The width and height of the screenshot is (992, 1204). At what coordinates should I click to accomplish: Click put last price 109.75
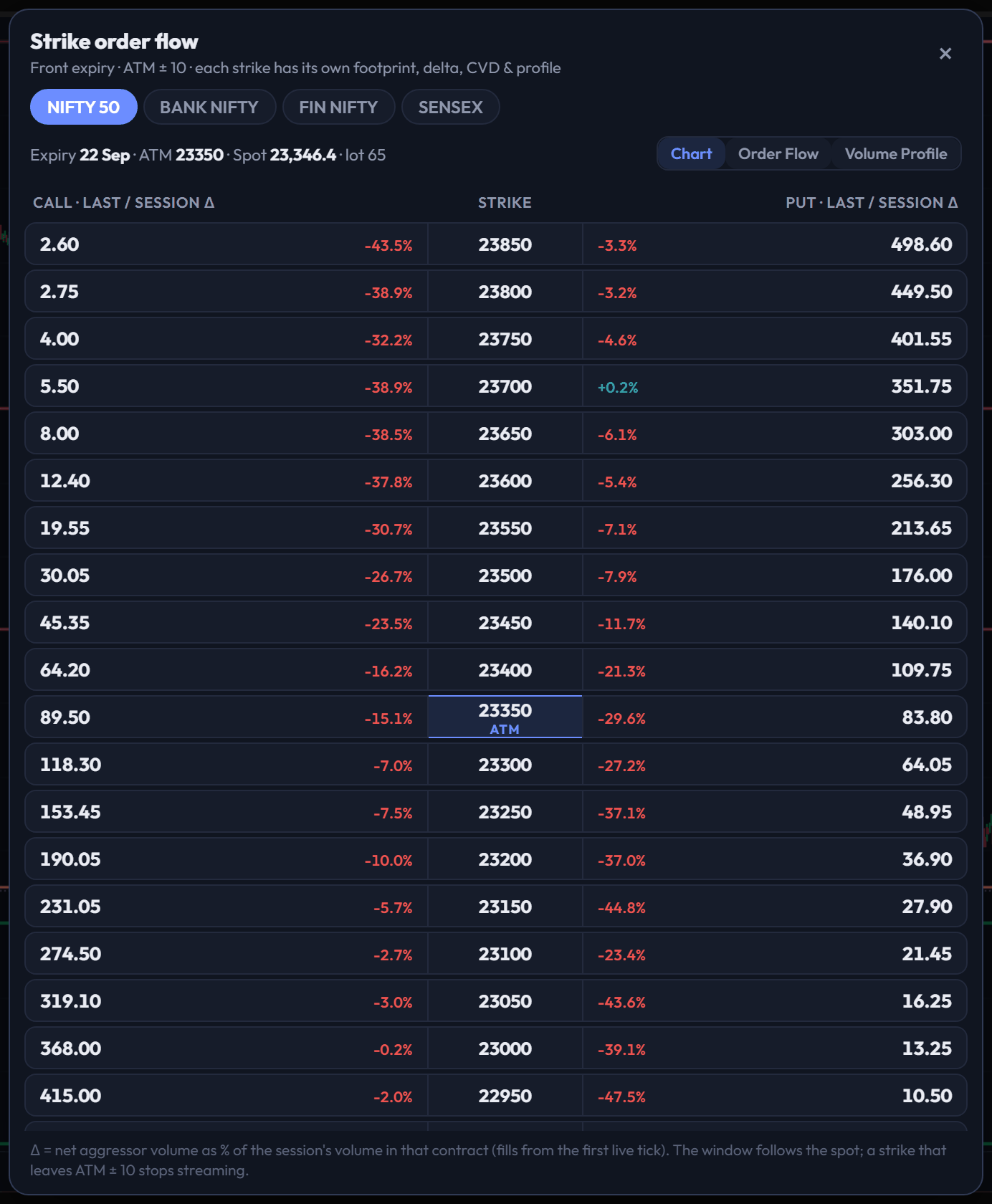click(x=922, y=670)
